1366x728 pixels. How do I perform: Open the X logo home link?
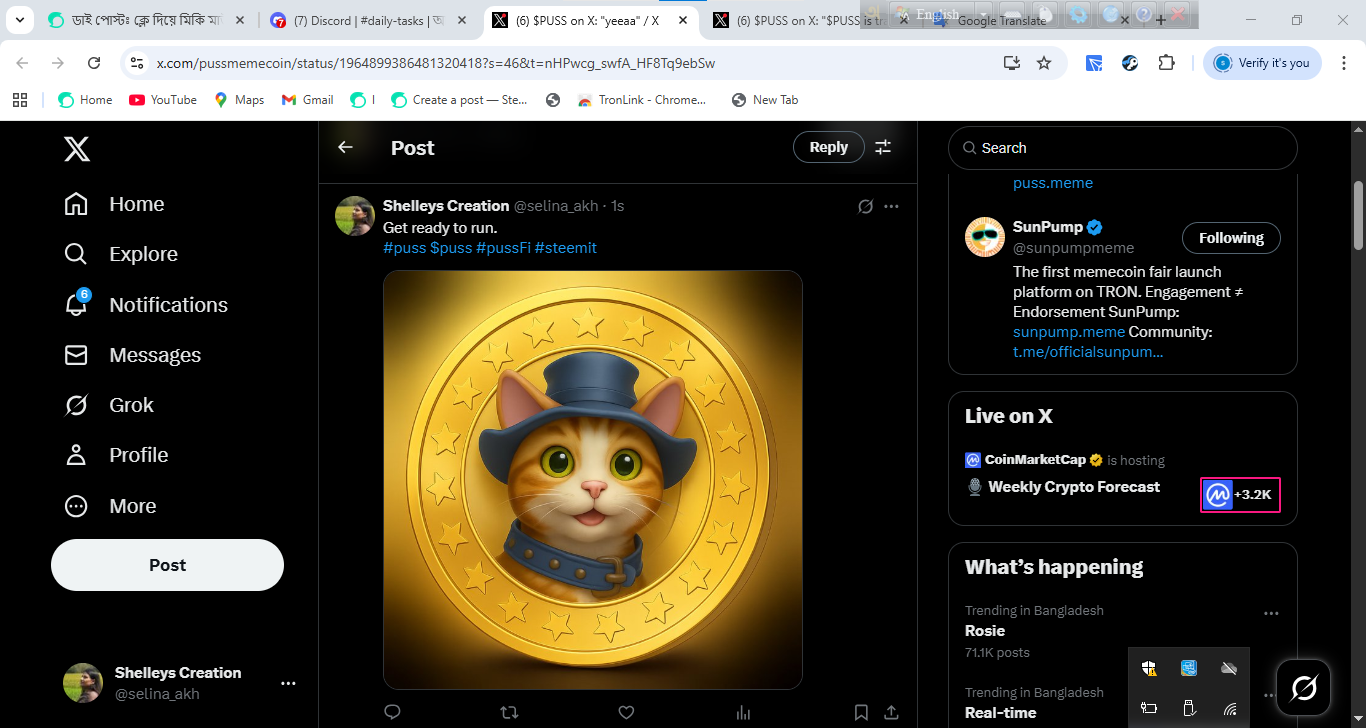tap(77, 149)
